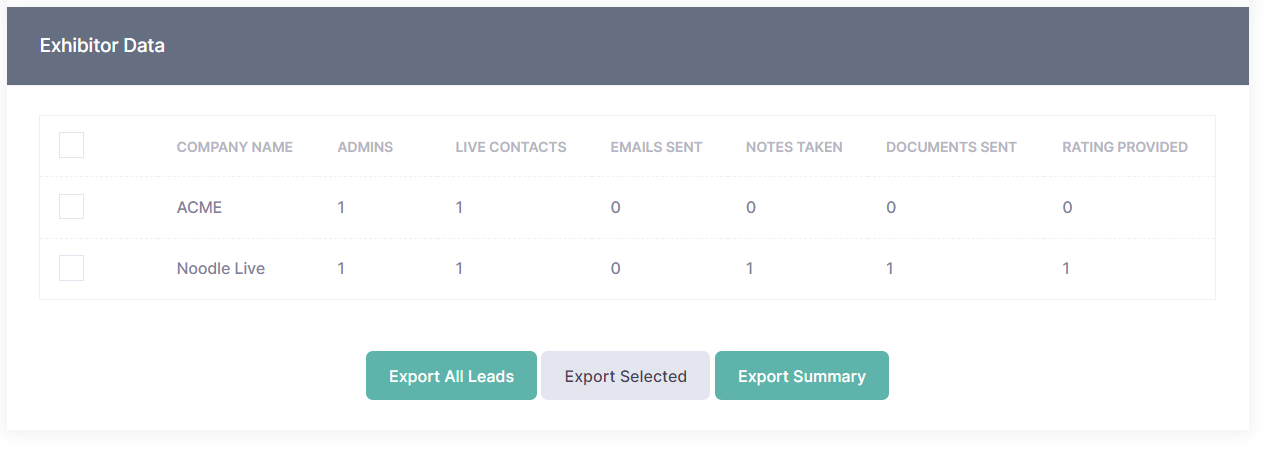Open the ACME company name entry

coord(199,208)
